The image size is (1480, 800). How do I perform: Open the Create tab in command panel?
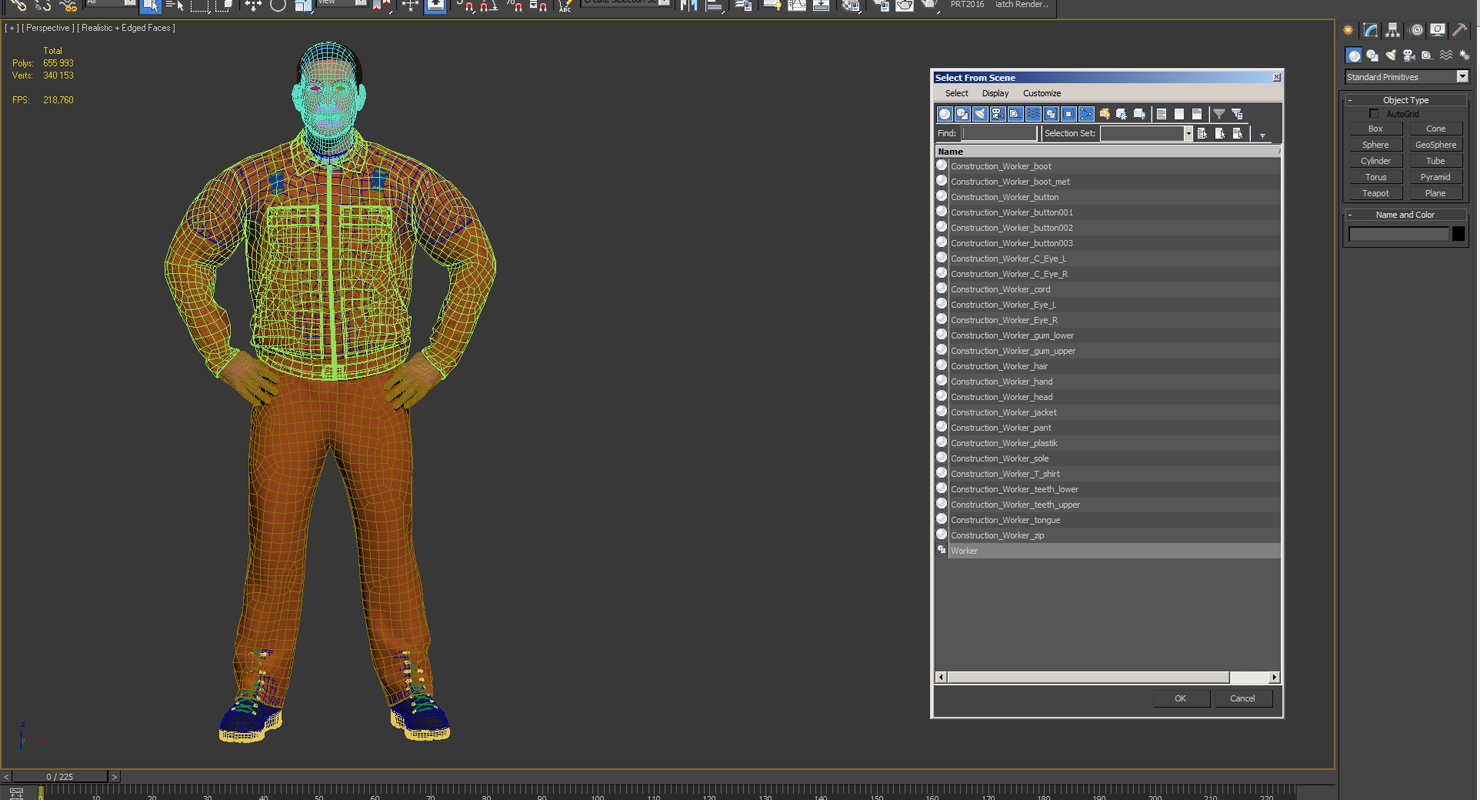point(1348,30)
